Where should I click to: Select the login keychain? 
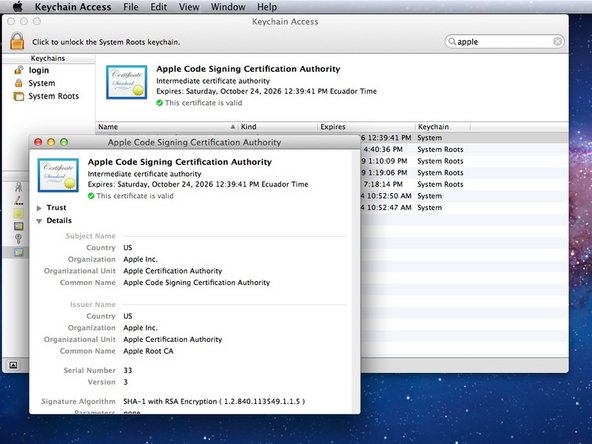[39, 70]
